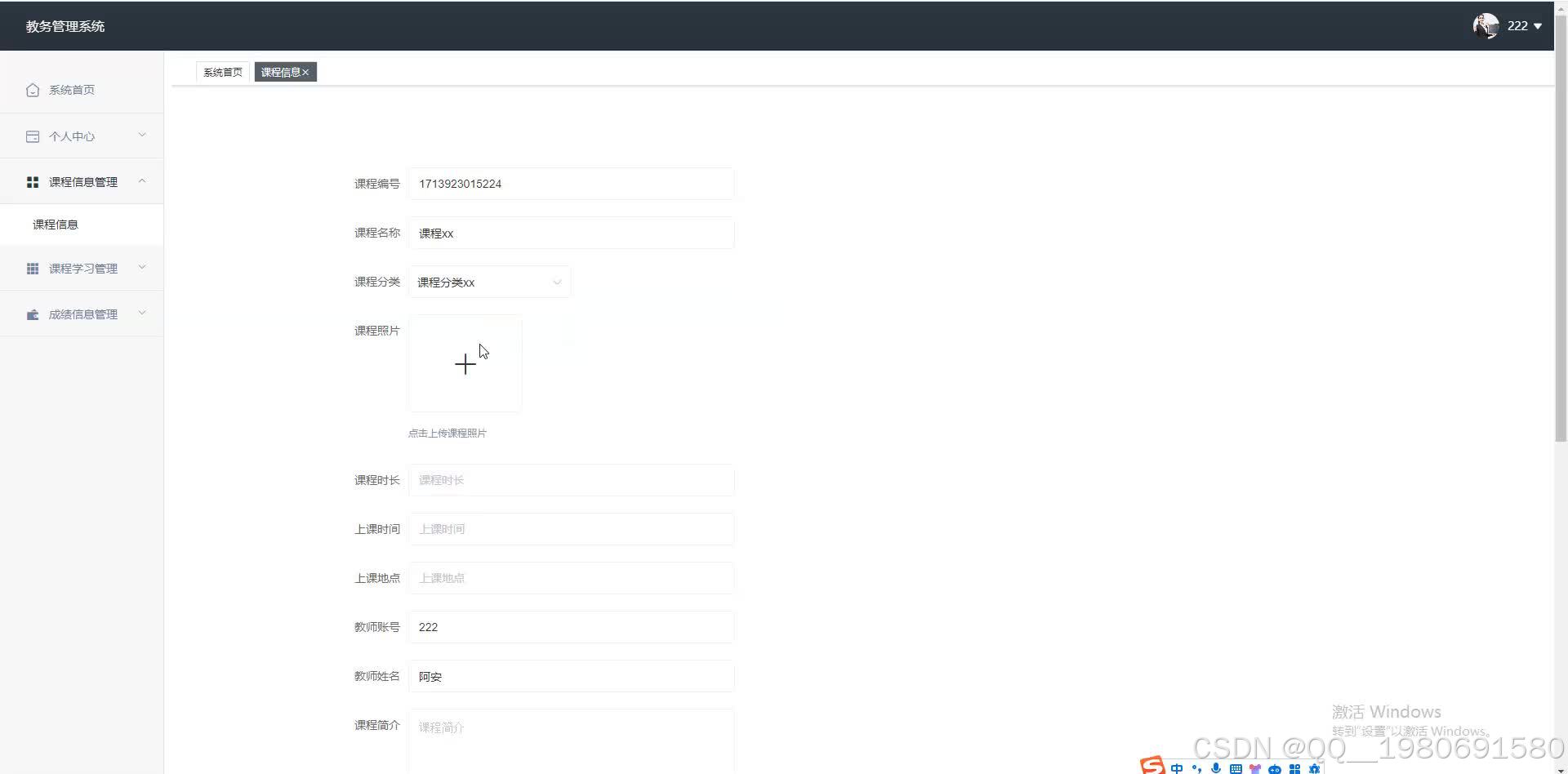Open the 222 user dropdown arrow

1538,26
